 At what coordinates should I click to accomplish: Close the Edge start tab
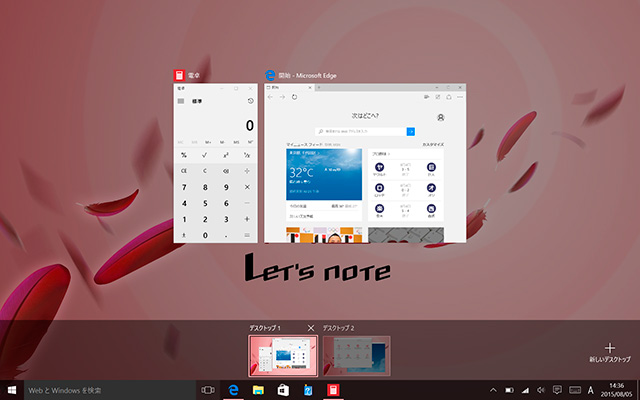[310, 87]
